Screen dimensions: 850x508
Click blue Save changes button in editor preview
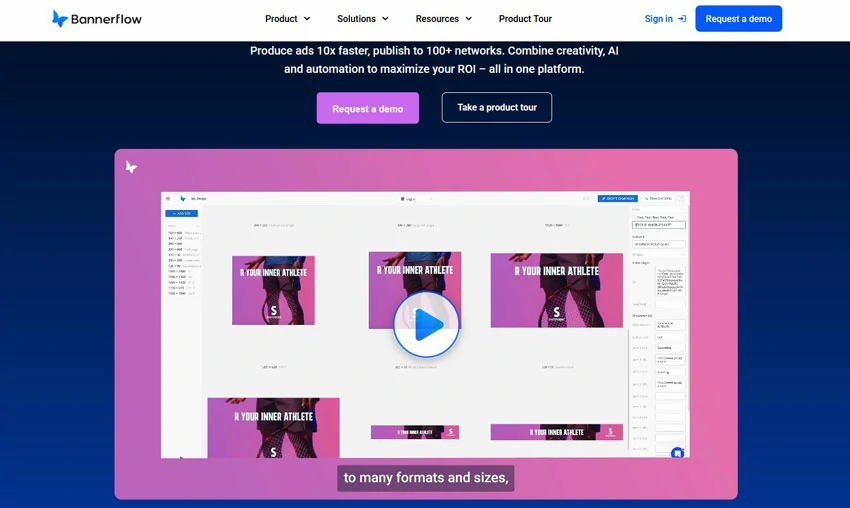tap(616, 199)
